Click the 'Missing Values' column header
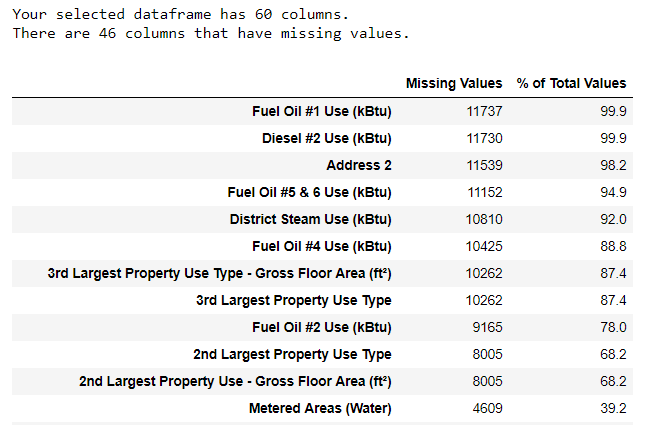 click(454, 83)
